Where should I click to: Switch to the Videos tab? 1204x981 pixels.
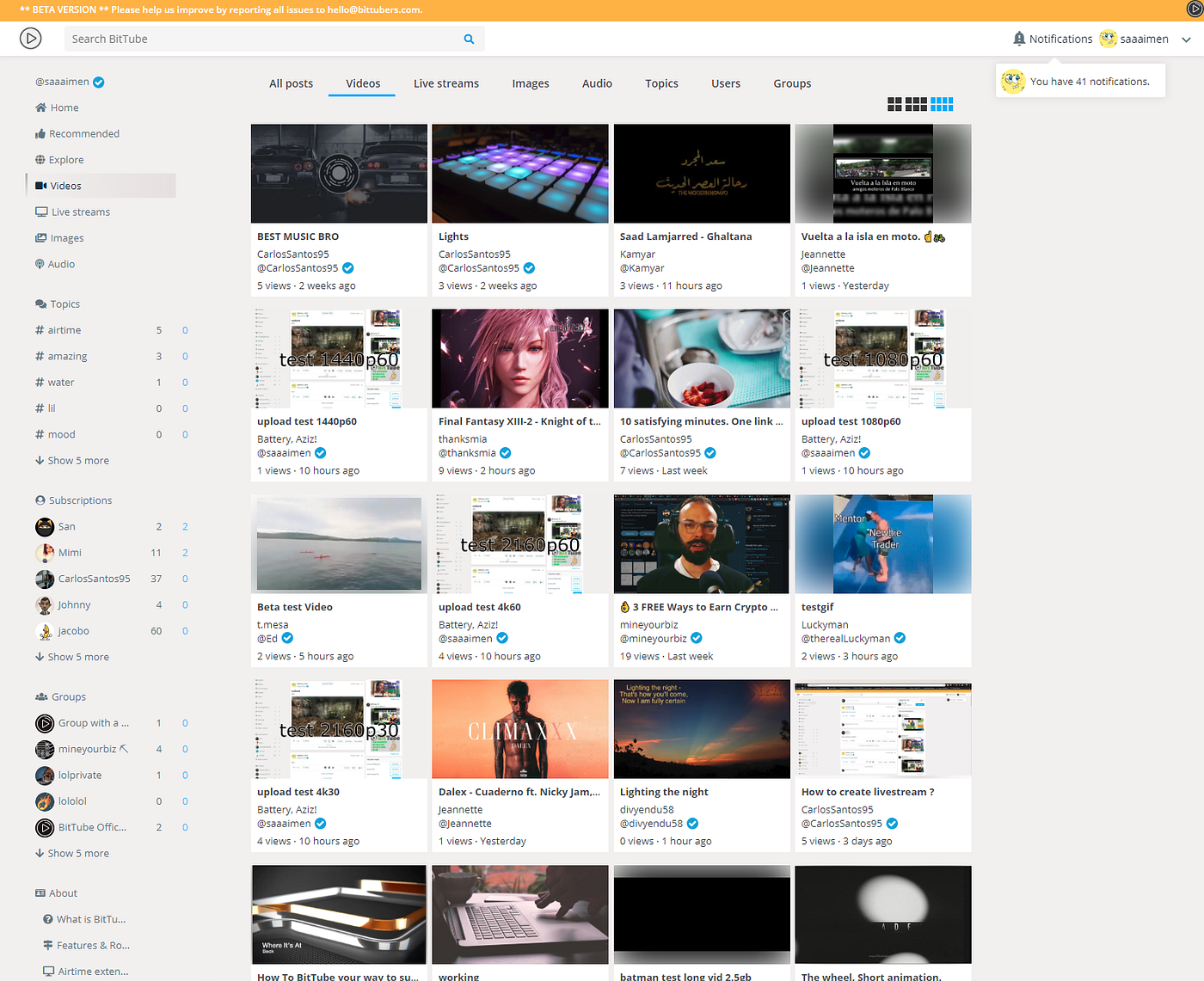click(x=363, y=83)
